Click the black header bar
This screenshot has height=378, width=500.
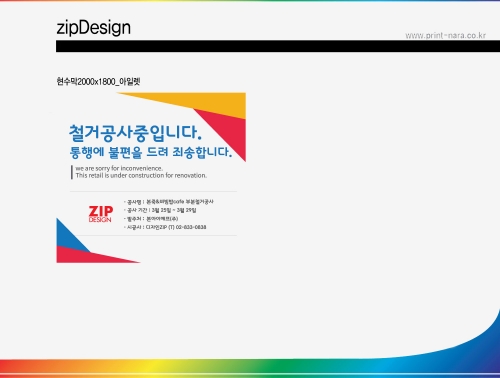[x=278, y=46]
